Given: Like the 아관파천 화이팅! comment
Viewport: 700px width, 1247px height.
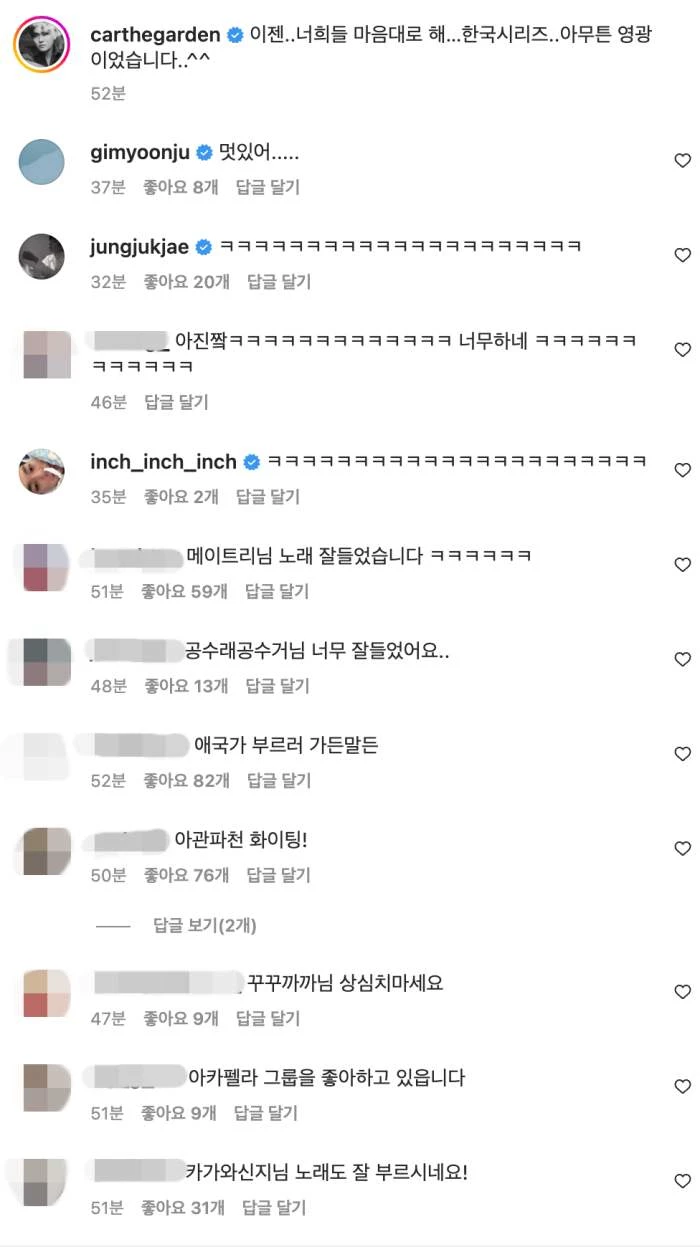Looking at the screenshot, I should click(x=682, y=849).
